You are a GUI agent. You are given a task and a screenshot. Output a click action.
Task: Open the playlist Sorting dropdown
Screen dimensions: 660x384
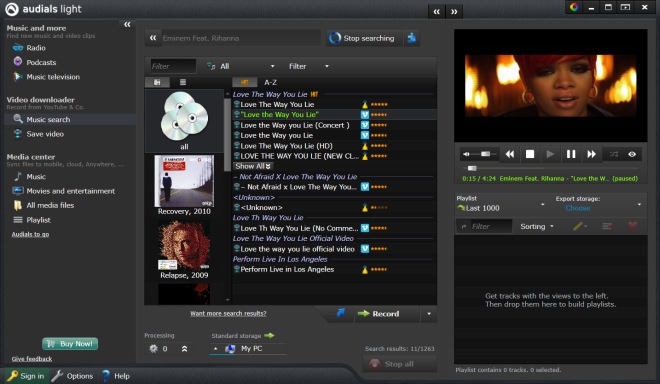click(537, 226)
